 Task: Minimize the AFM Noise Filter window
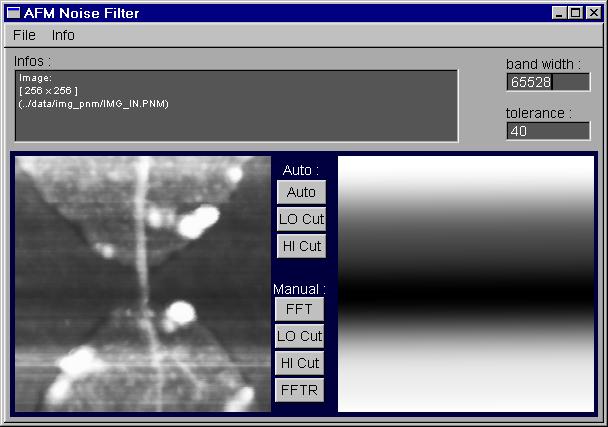559,13
